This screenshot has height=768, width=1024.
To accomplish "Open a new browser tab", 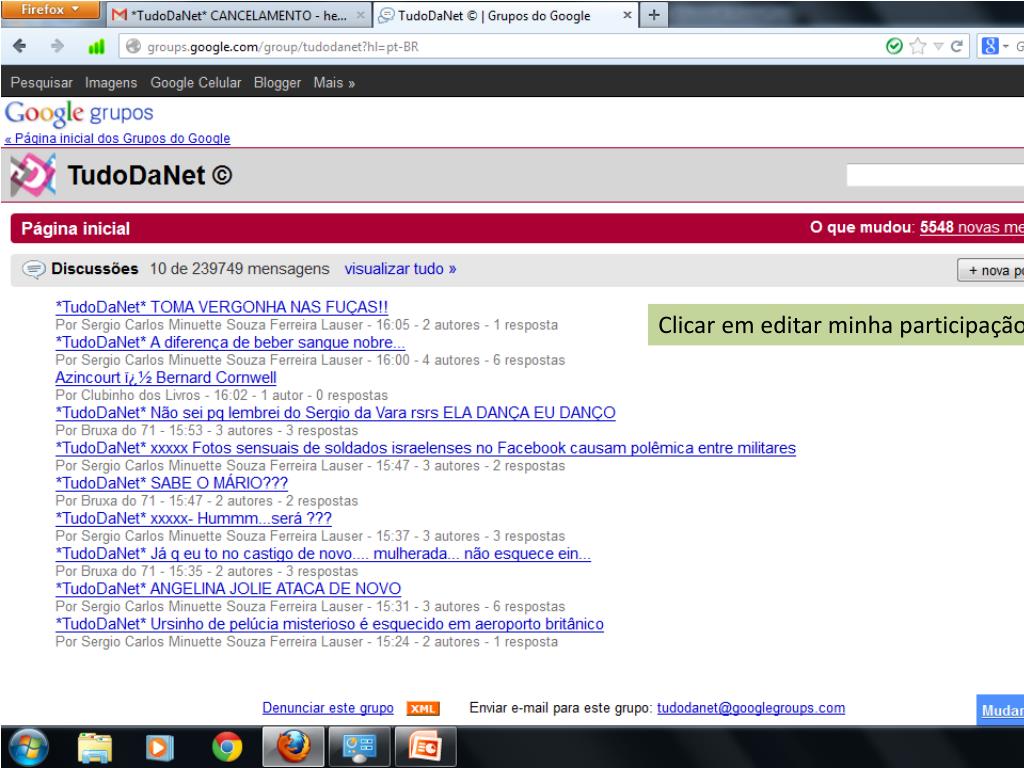I will pos(654,14).
